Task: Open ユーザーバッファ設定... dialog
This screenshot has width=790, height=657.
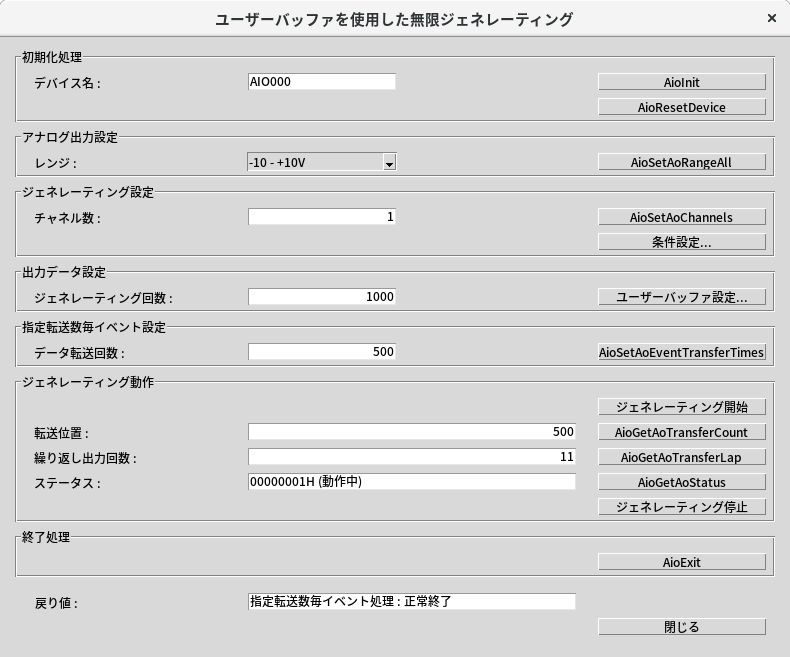Action: click(682, 297)
